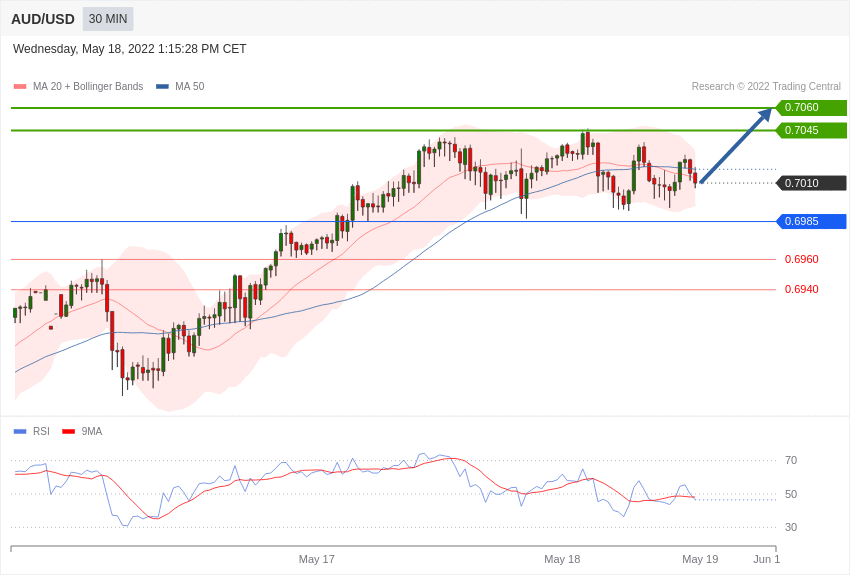The height and width of the screenshot is (576, 850).
Task: Click the '9MA' legend label
Action: 92,431
